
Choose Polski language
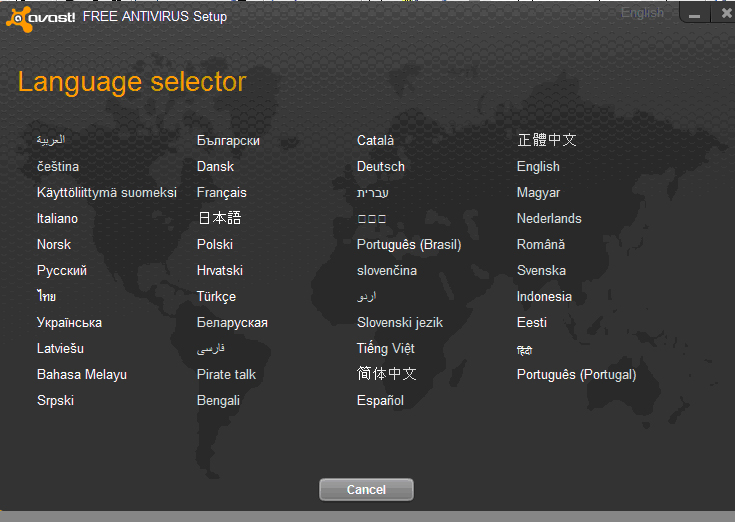(x=215, y=245)
